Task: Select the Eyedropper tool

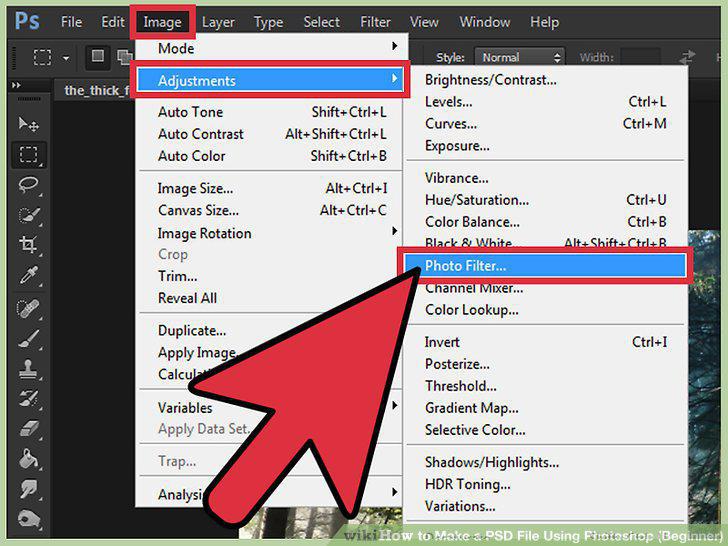Action: pos(28,275)
